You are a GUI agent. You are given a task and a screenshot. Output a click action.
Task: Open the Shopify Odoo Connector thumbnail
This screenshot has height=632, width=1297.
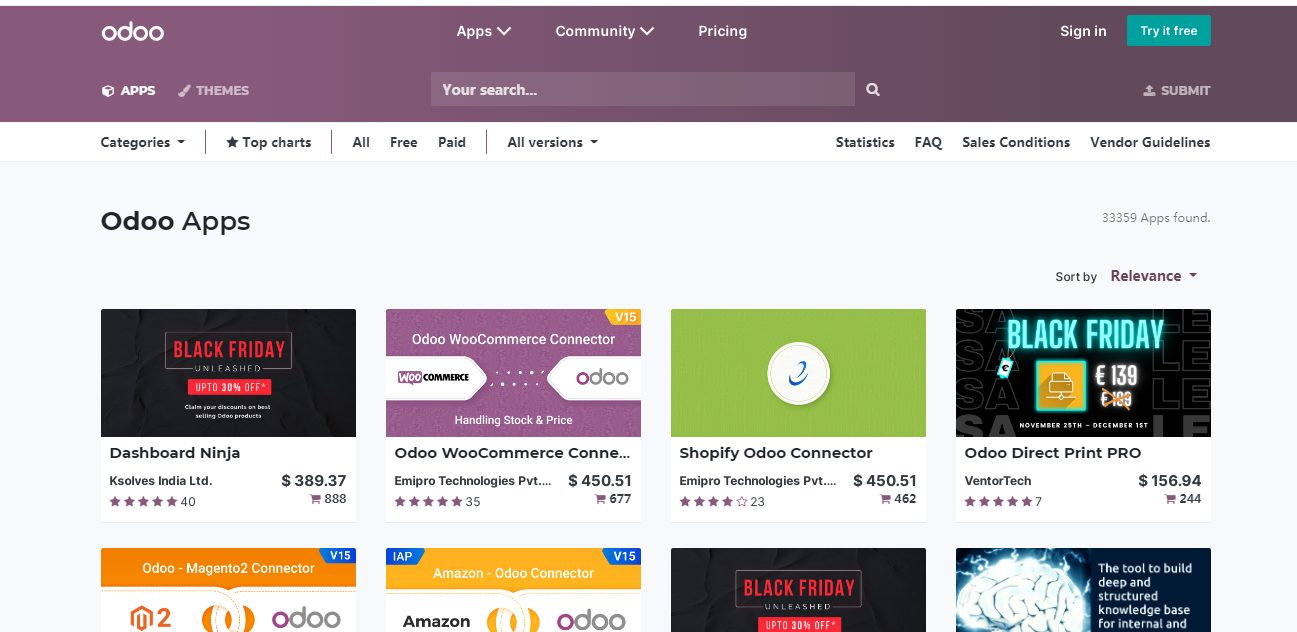pyautogui.click(x=798, y=373)
